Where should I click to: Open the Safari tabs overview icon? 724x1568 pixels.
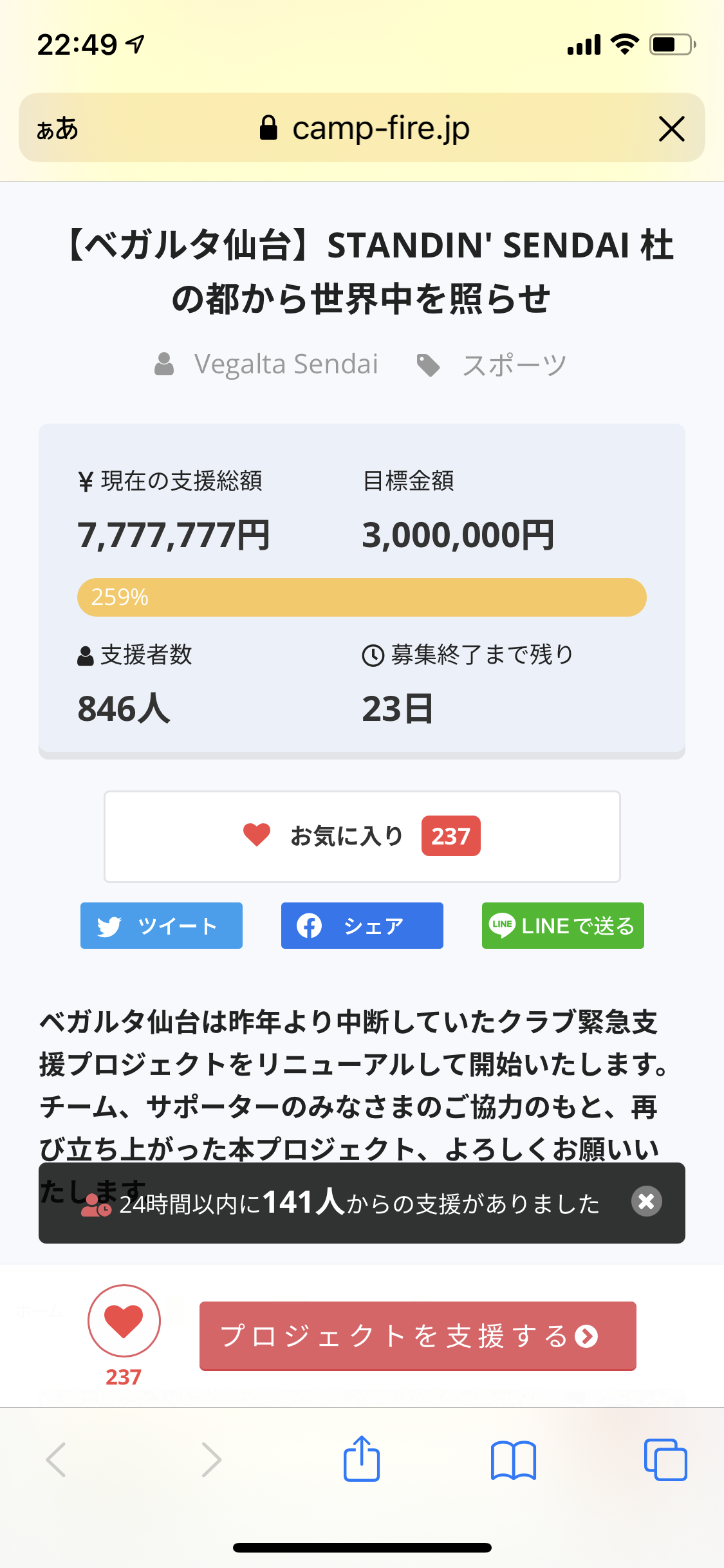[665, 1460]
